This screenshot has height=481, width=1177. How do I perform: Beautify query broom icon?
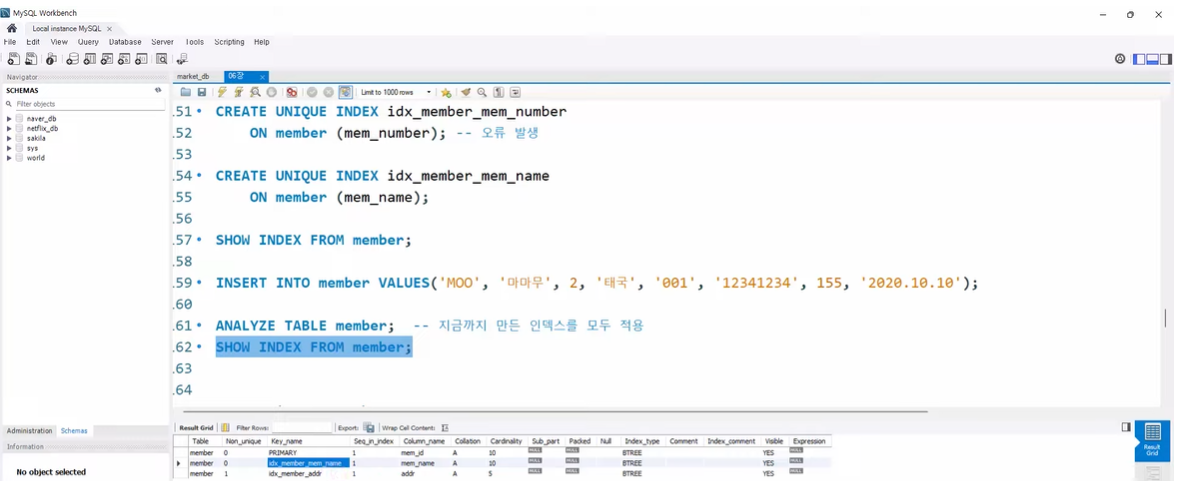pos(466,92)
